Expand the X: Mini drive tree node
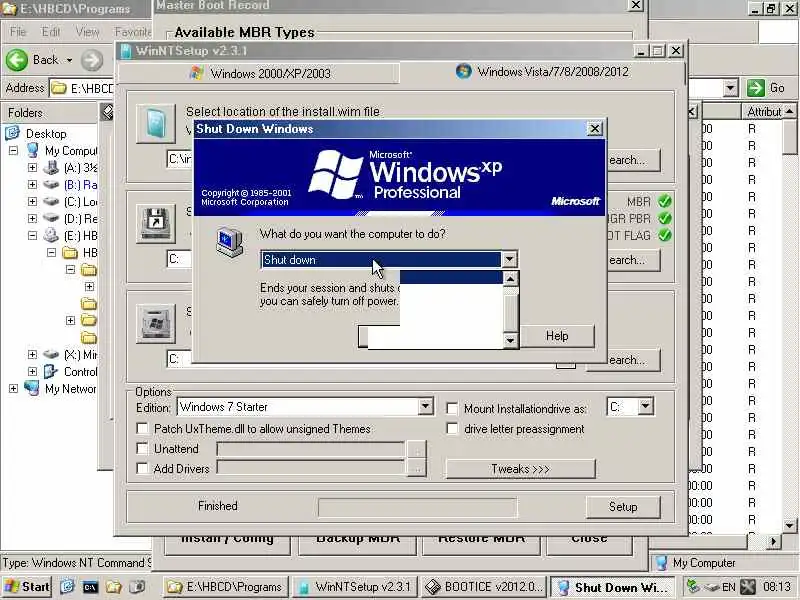 (x=32, y=354)
